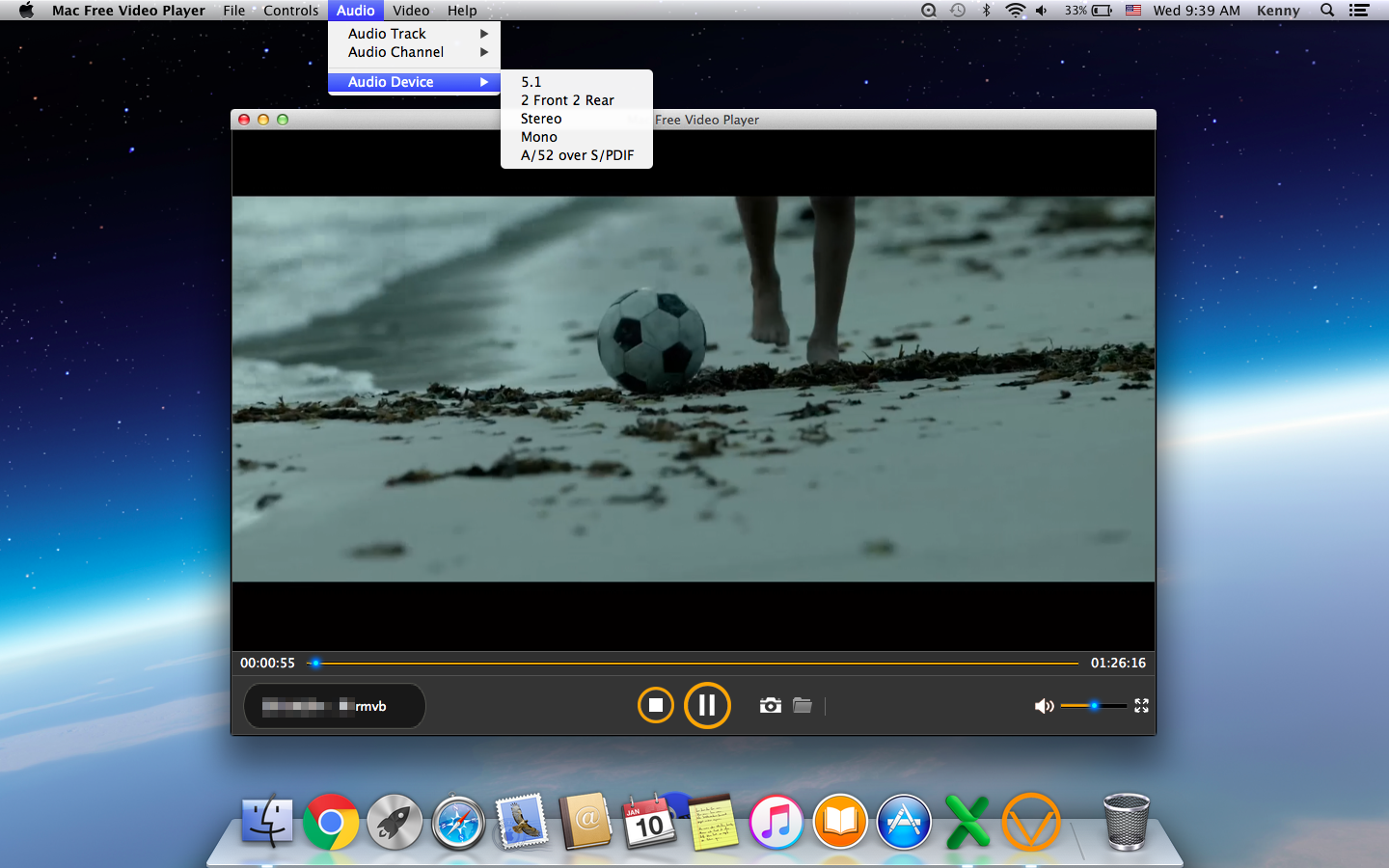The height and width of the screenshot is (868, 1389).
Task: Open the Video menu in menu bar
Action: coord(411,11)
